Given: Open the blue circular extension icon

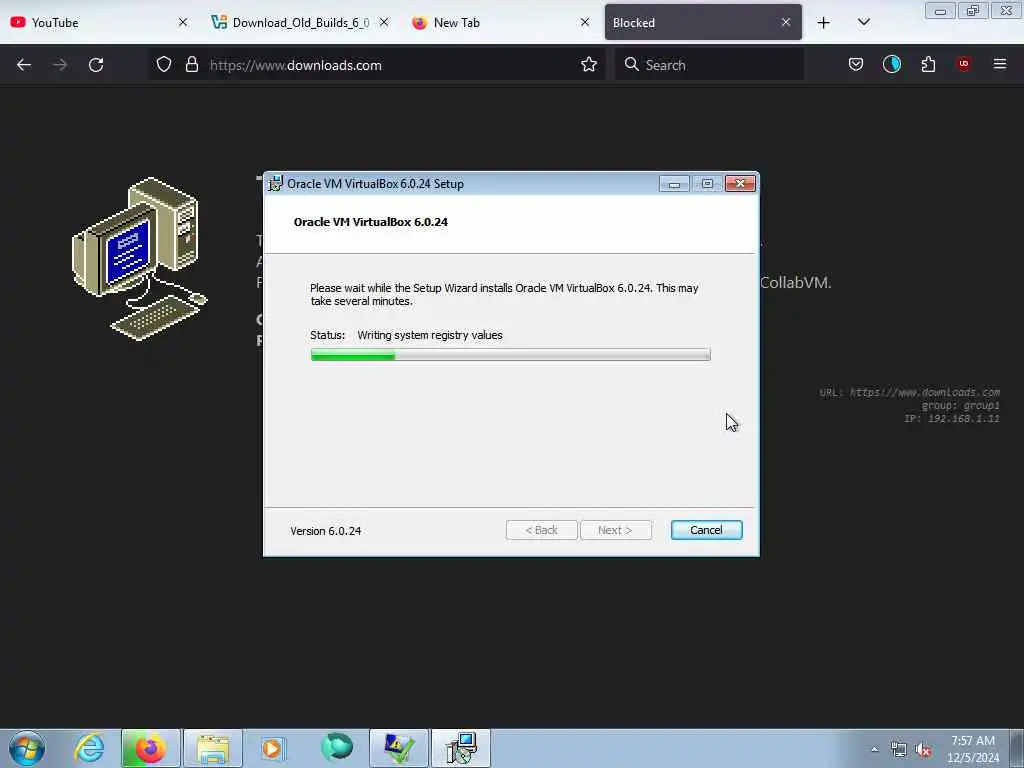Looking at the screenshot, I should tap(891, 64).
